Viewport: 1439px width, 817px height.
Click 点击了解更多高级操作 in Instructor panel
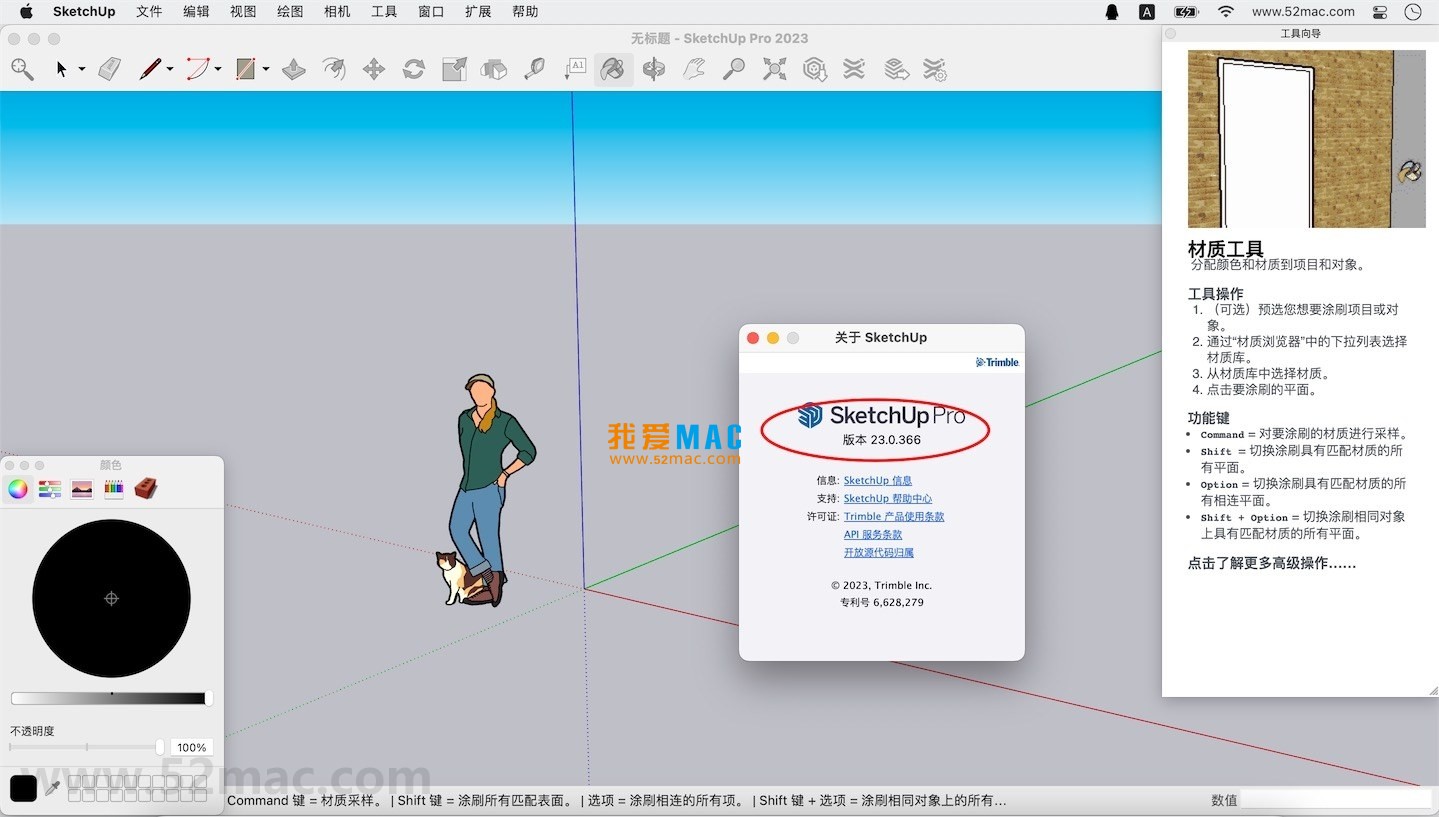coord(1272,563)
